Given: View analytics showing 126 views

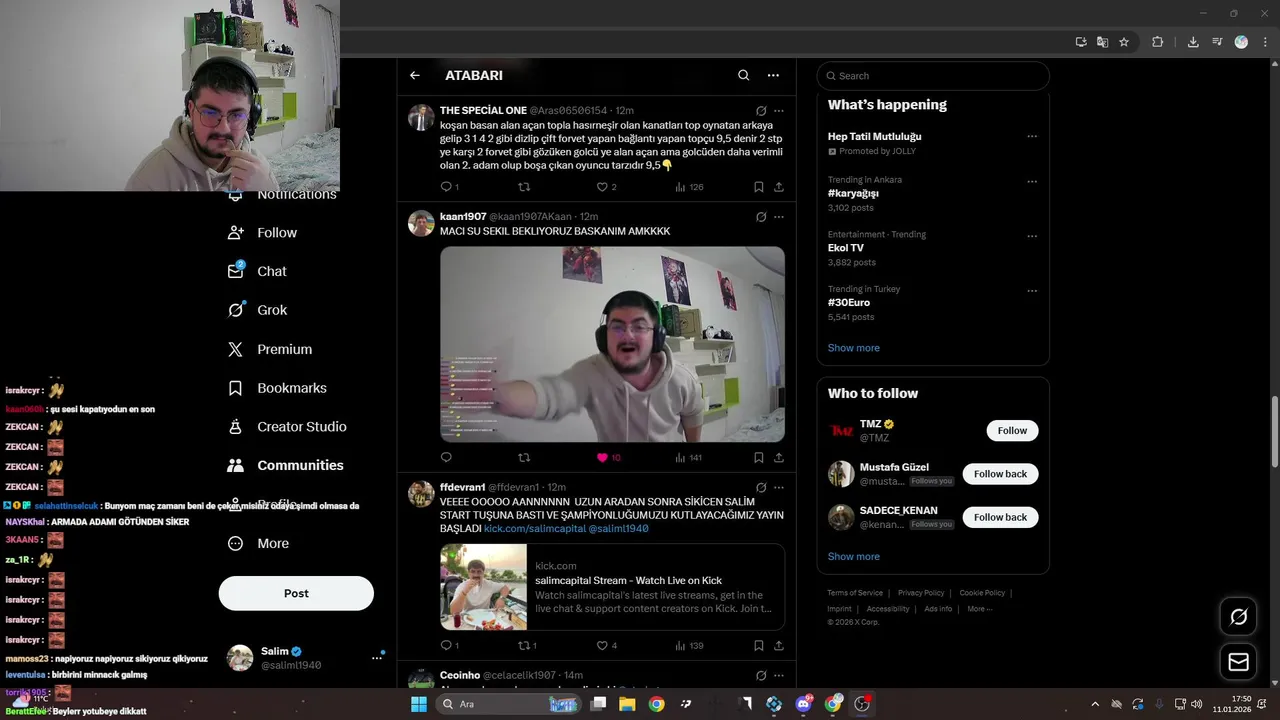Looking at the screenshot, I should click(x=689, y=187).
